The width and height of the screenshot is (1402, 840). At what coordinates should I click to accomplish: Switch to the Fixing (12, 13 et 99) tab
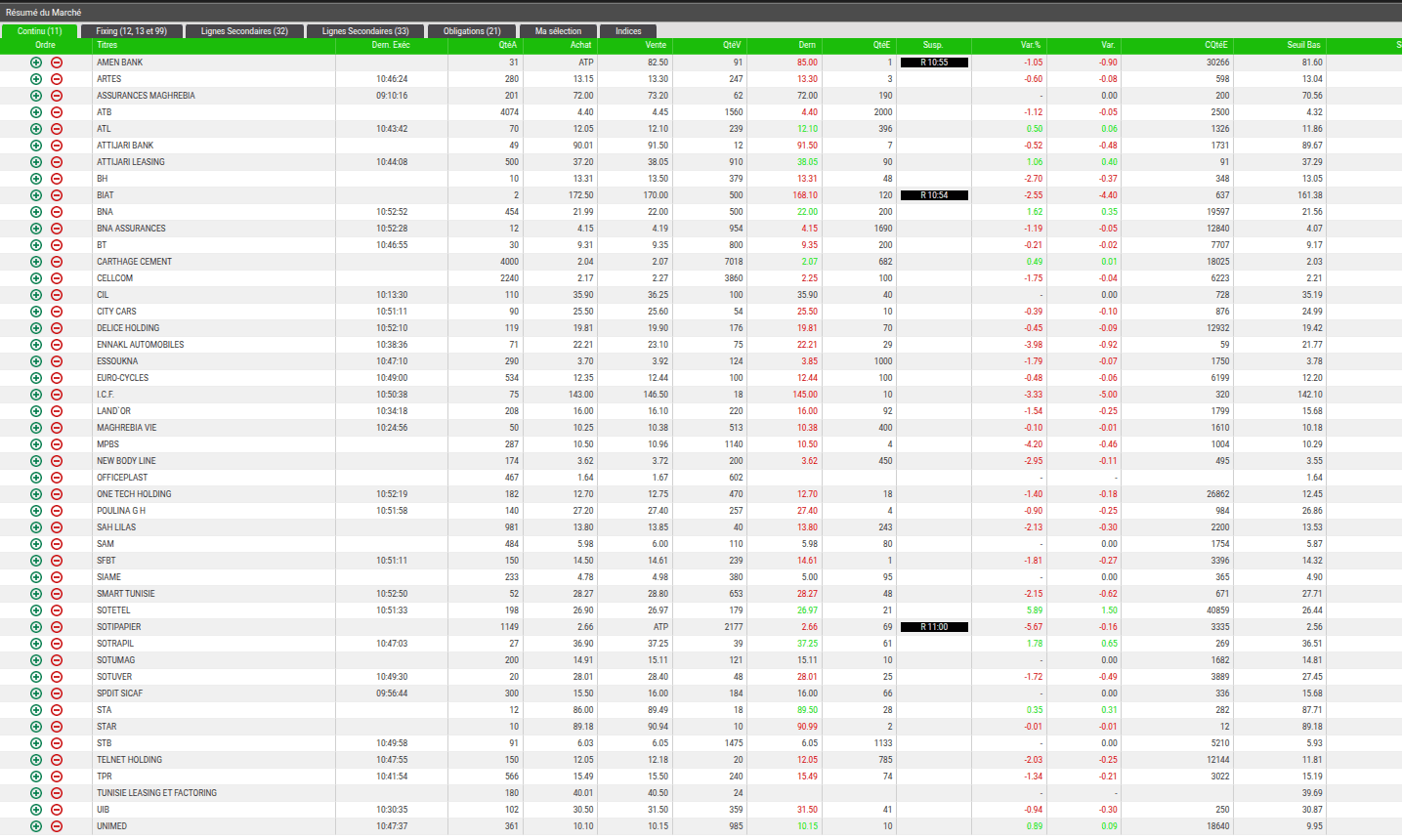pyautogui.click(x=131, y=31)
